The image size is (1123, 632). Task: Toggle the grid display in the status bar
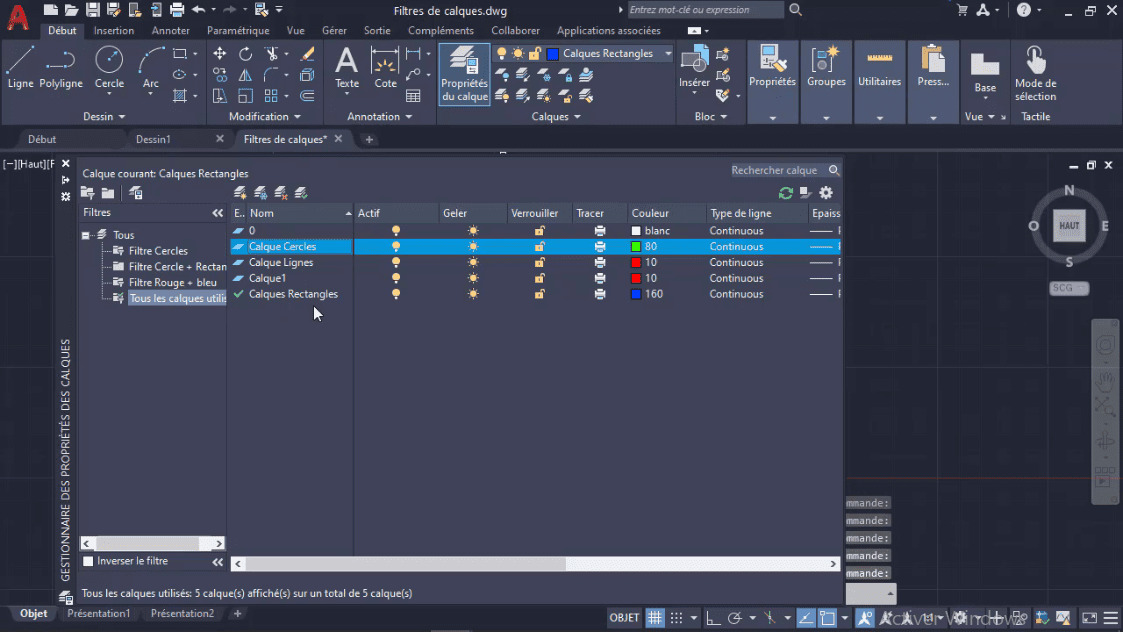click(655, 617)
